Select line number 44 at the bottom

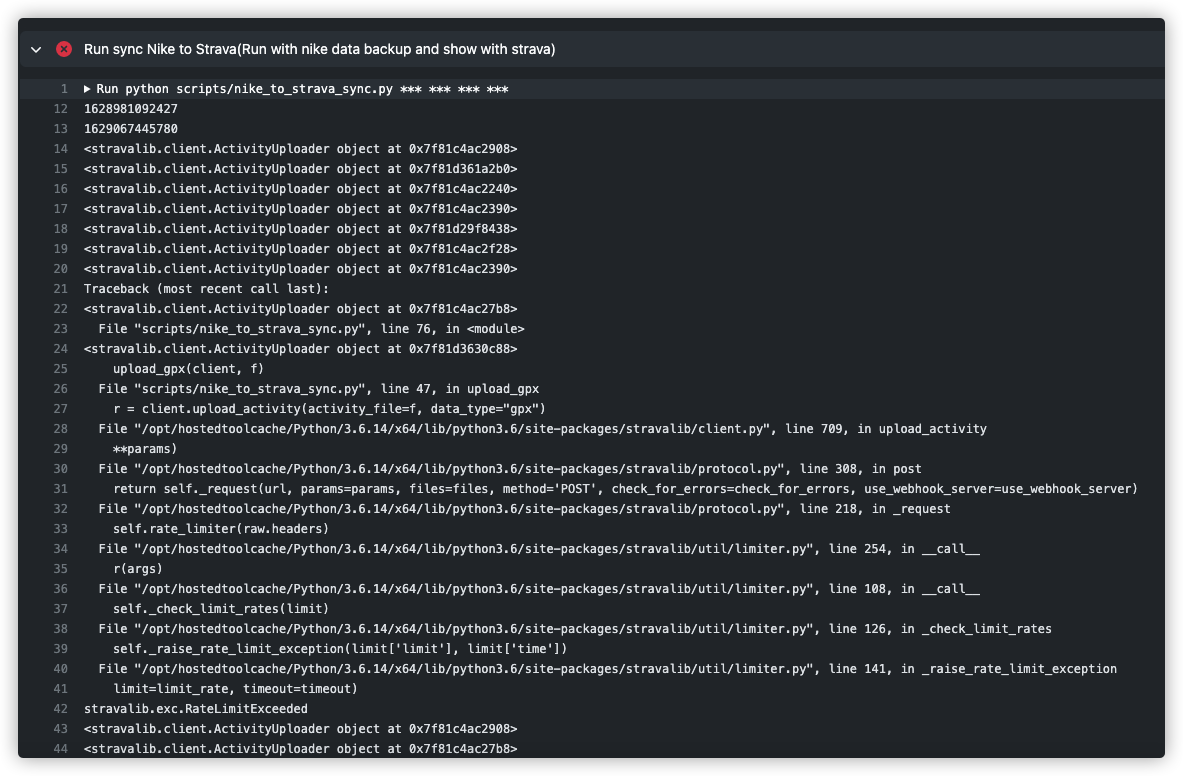click(x=60, y=749)
